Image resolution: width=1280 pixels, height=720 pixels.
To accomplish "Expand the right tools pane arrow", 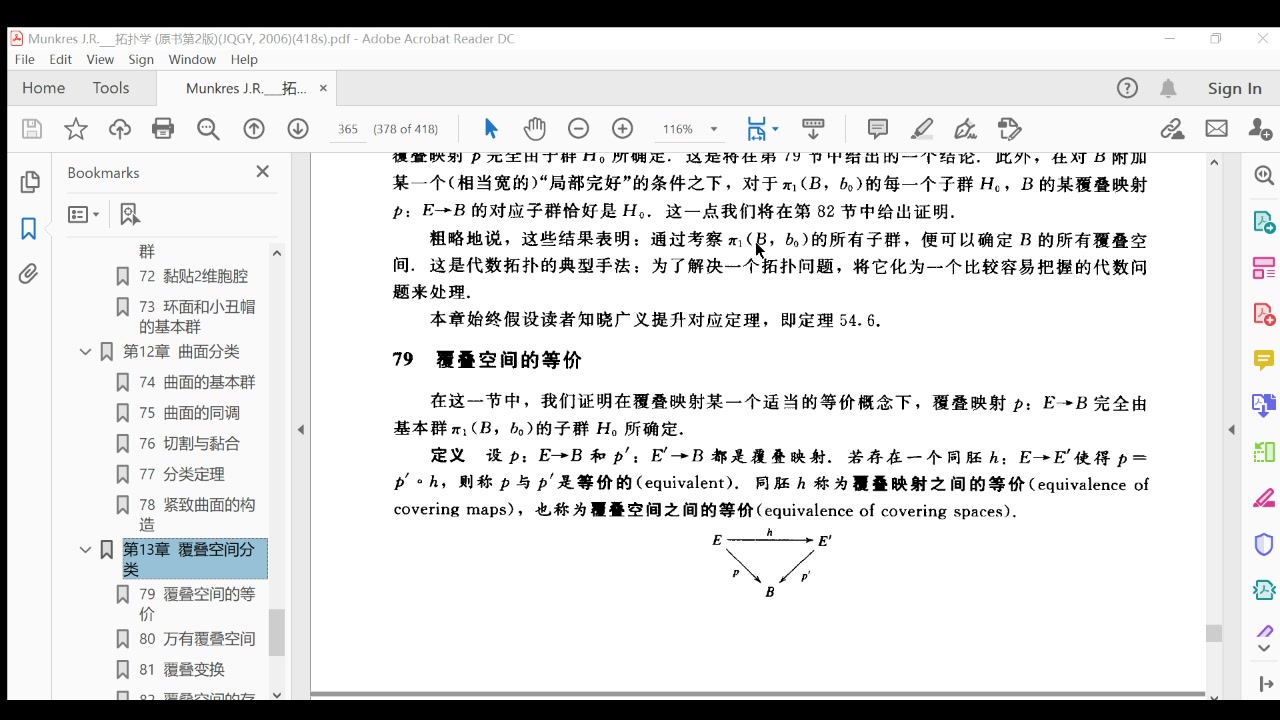I will click(x=1231, y=430).
